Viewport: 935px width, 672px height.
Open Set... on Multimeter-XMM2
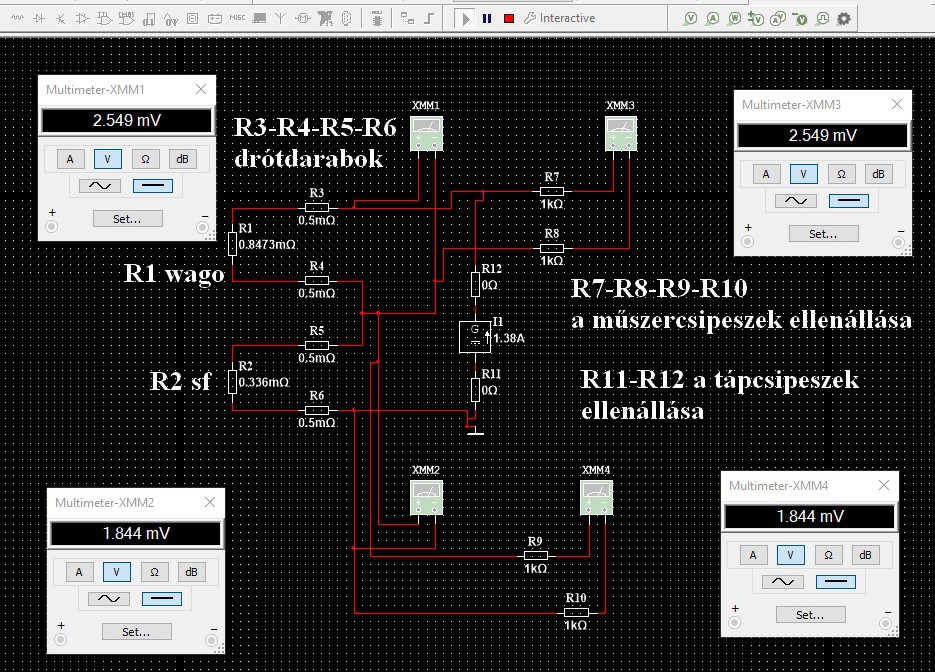[137, 631]
